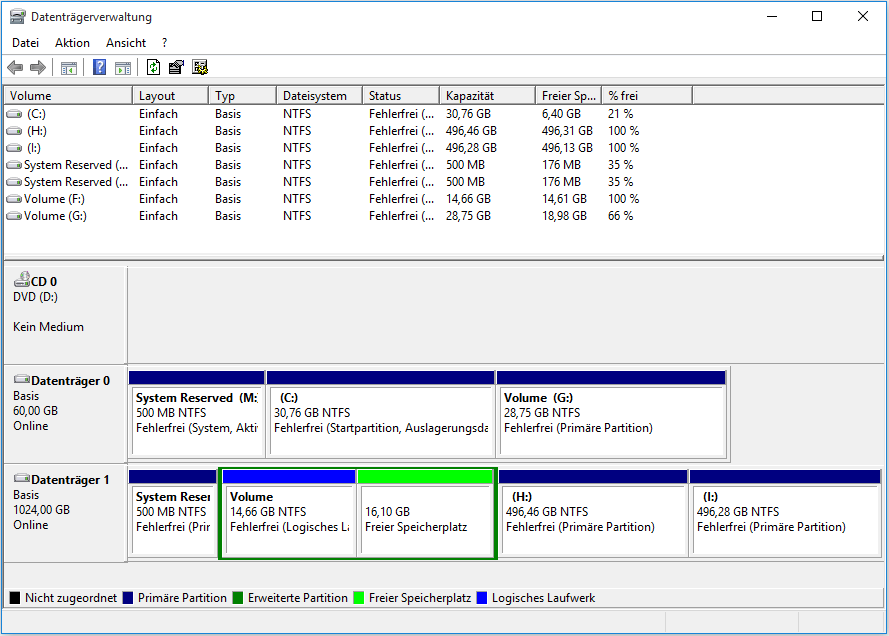Toggle the action pane icon
The height and width of the screenshot is (636, 889).
(x=122, y=67)
